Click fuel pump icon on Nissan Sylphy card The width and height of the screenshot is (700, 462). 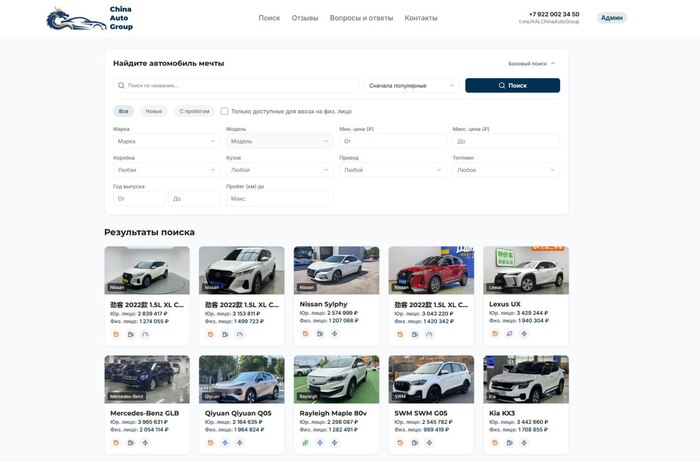tap(320, 333)
